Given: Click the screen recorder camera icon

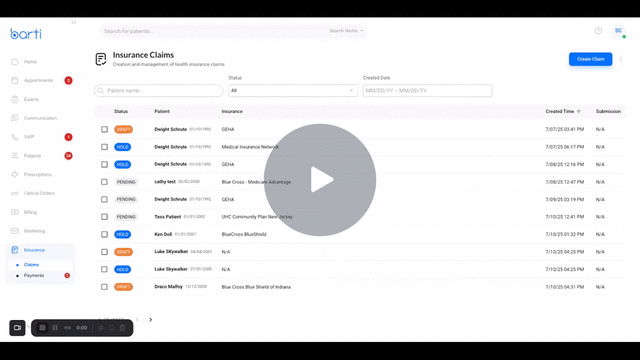Looking at the screenshot, I should point(17,328).
